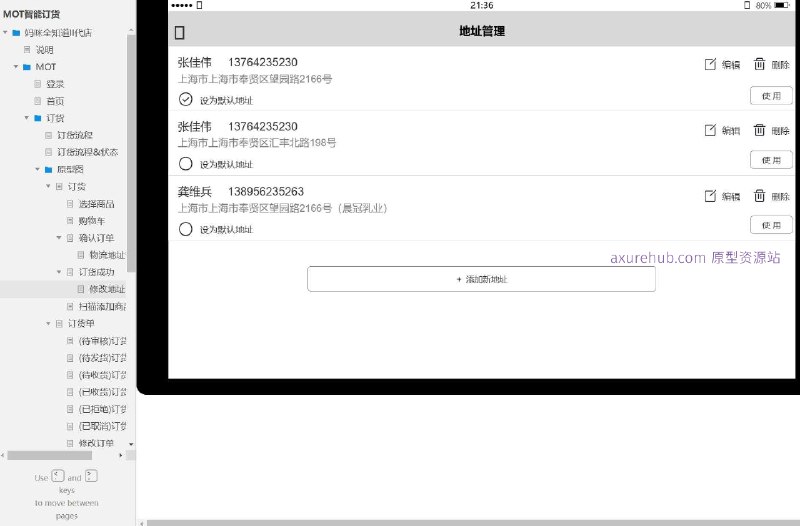Collapse the 订货成功 tree node
The height and width of the screenshot is (526, 800).
tap(59, 272)
